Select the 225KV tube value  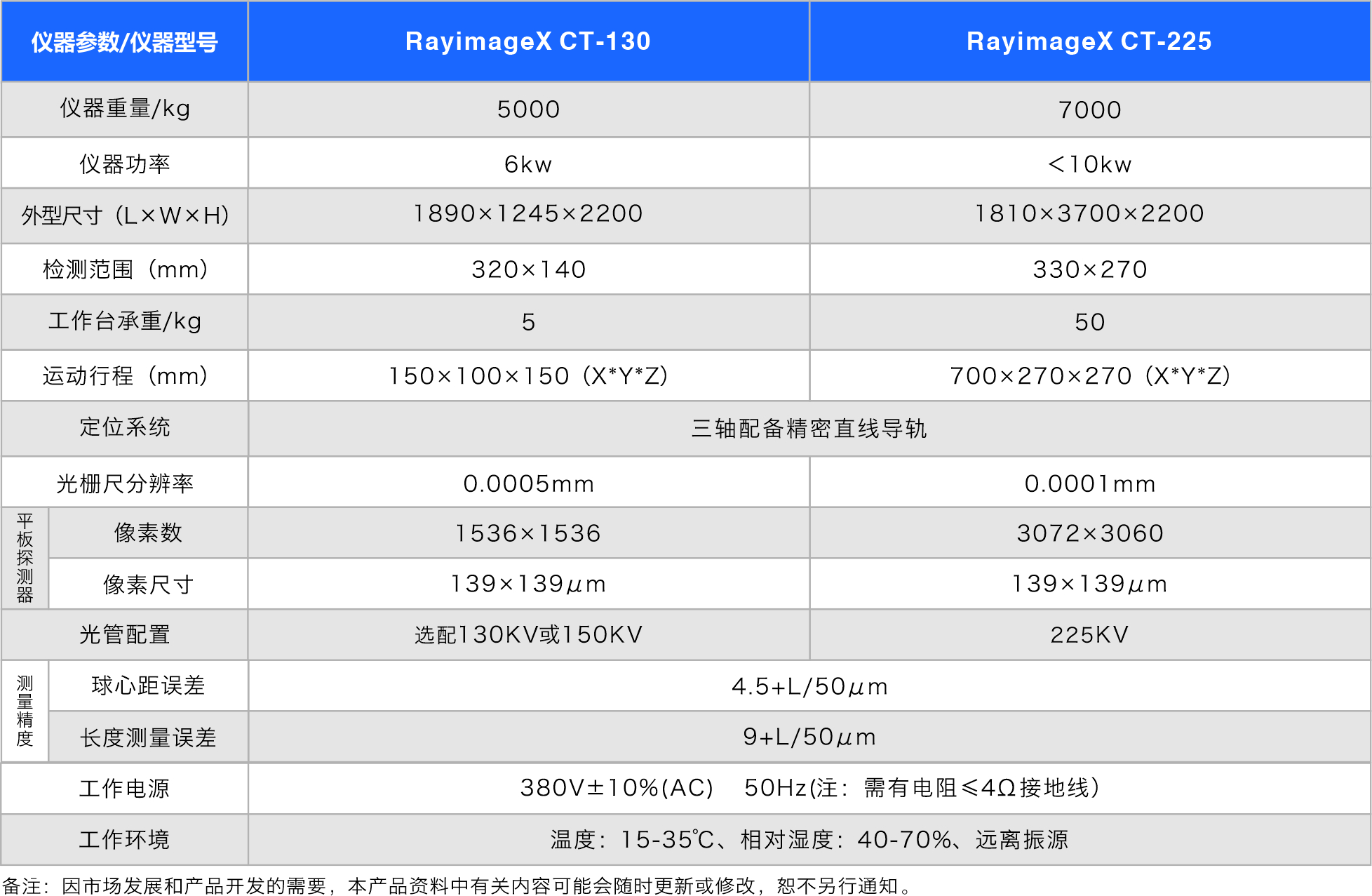point(1089,634)
